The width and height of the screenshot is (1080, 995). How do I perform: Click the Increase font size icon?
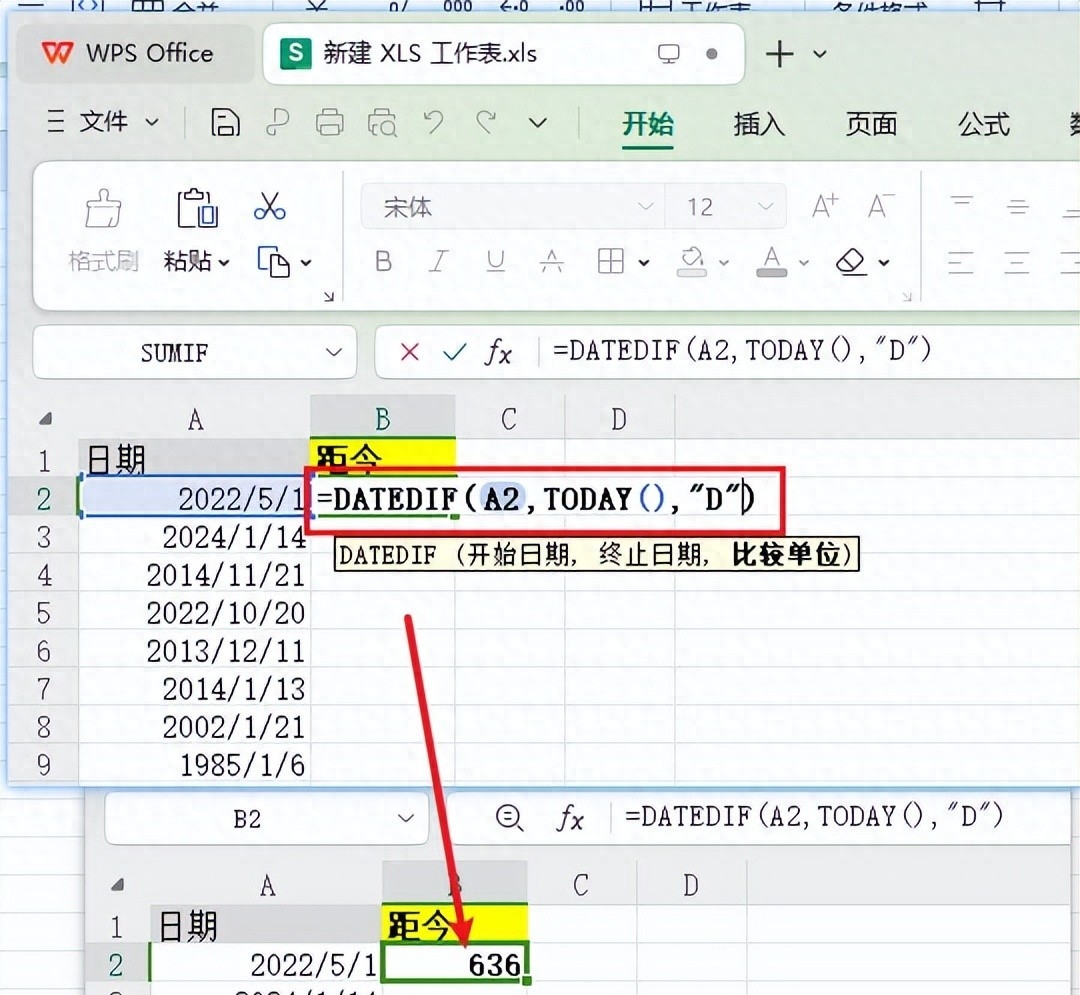click(825, 207)
